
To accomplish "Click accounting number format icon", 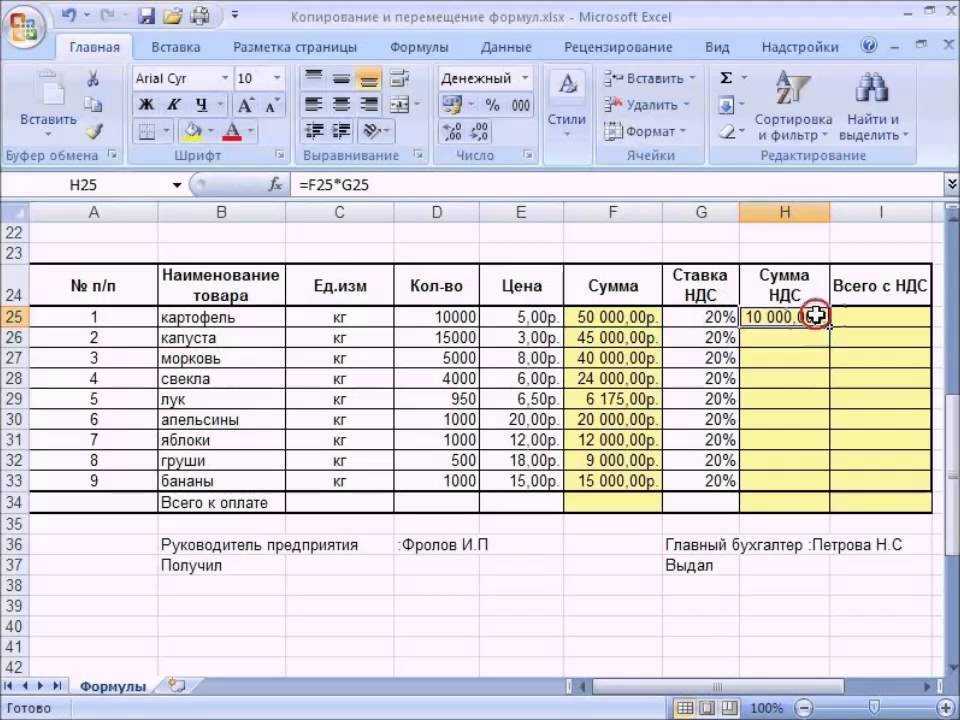I will 452,105.
